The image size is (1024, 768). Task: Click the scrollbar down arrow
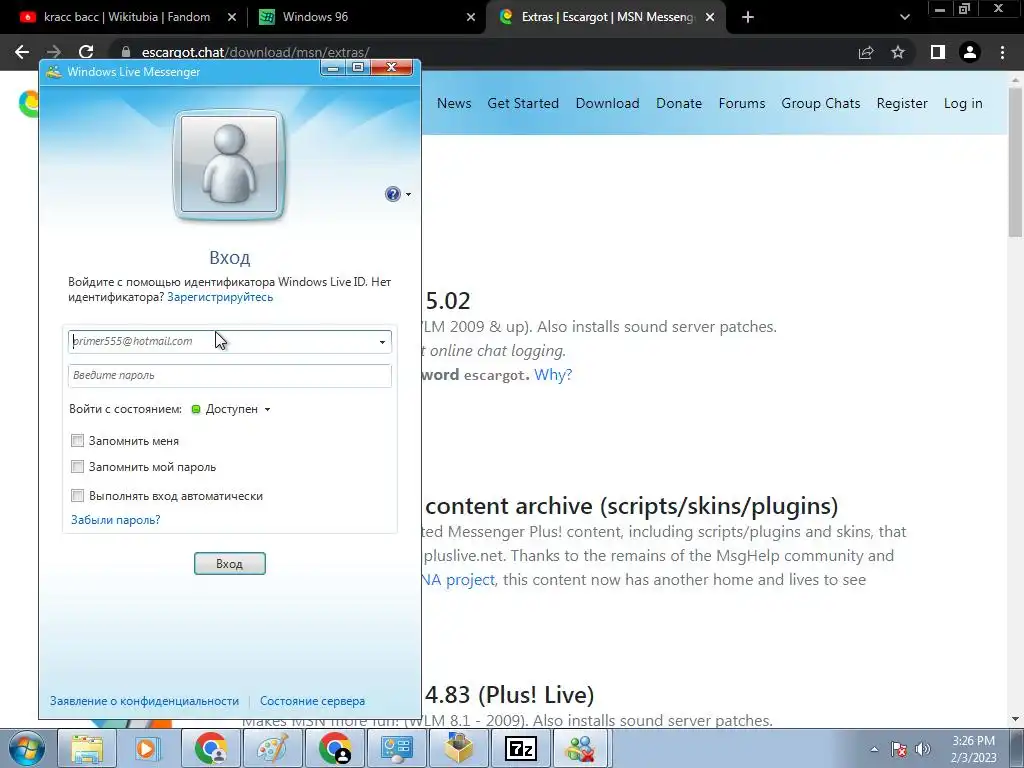[1015, 720]
